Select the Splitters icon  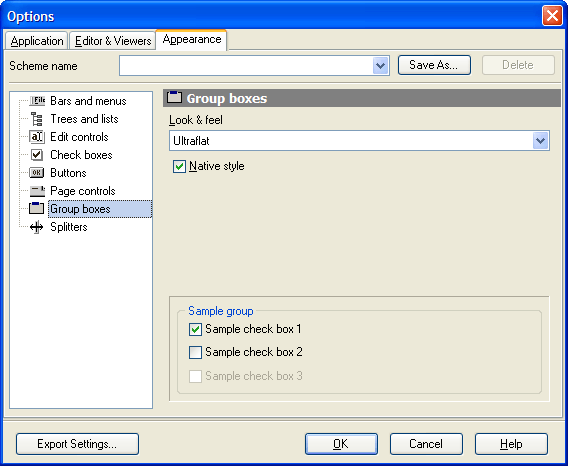37,227
